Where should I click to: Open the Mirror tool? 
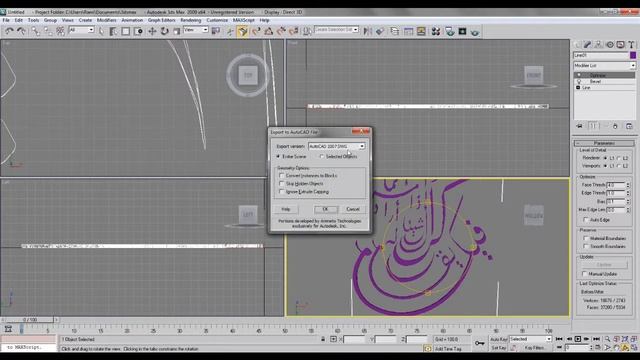[x=367, y=31]
